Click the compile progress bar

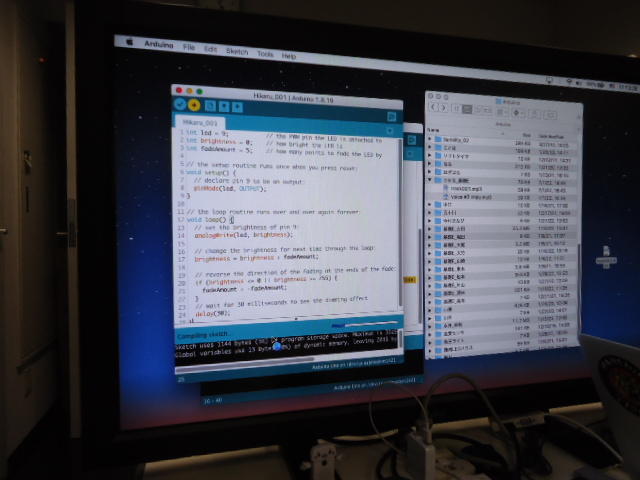tap(363, 325)
